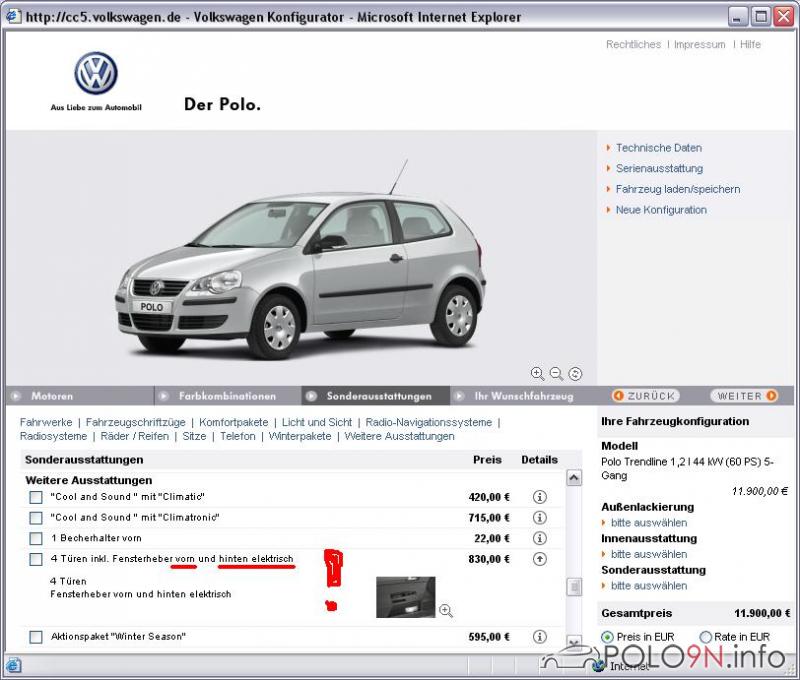The width and height of the screenshot is (800, 680).
Task: Check Aktionspaket Winter Season option
Action: click(x=36, y=637)
